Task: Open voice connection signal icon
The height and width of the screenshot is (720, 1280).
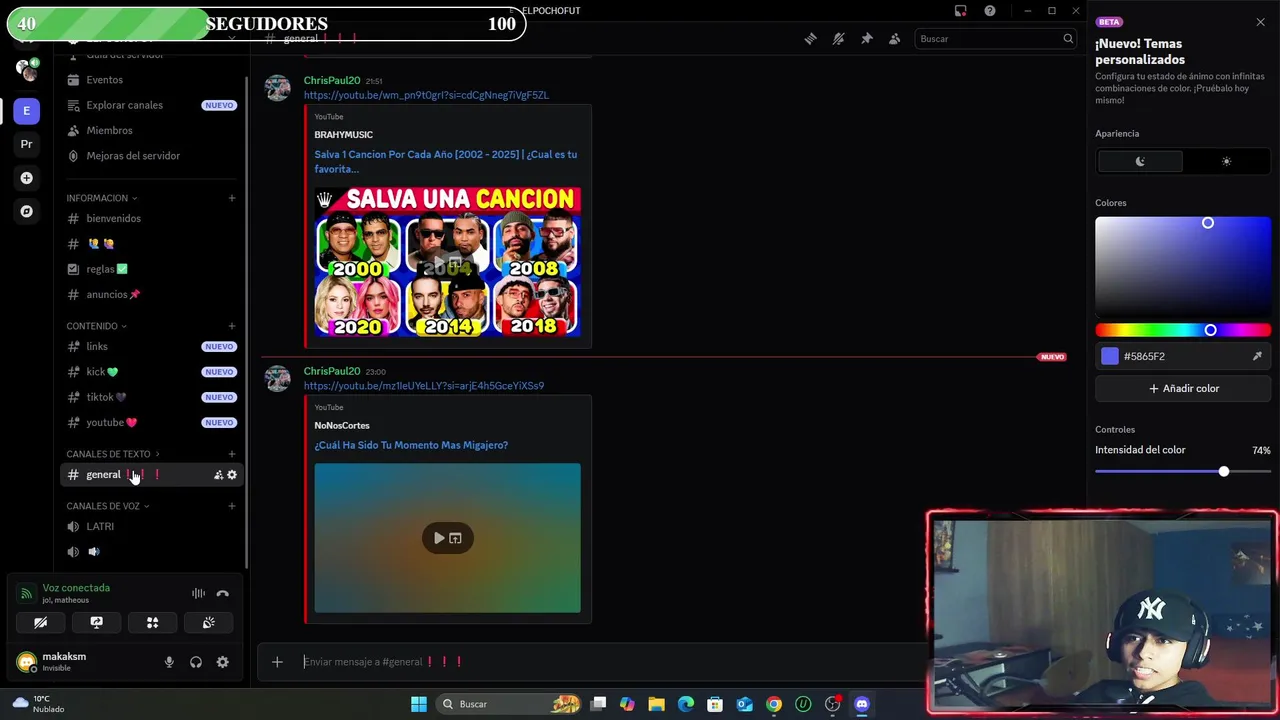Action: click(x=27, y=594)
